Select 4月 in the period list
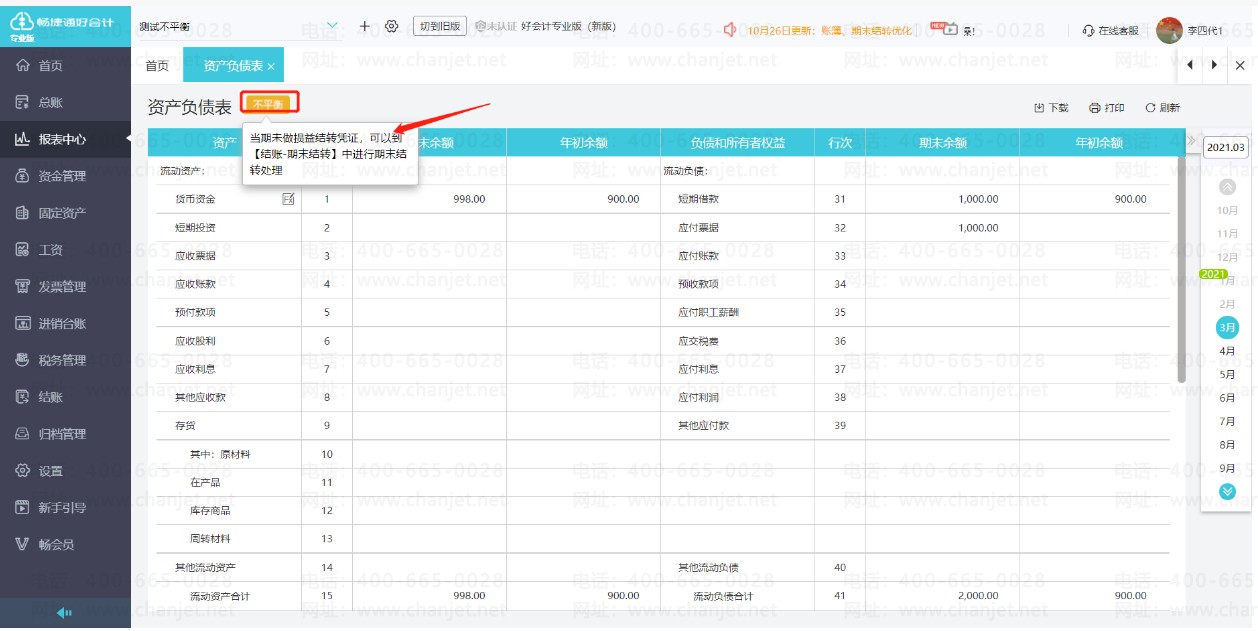This screenshot has height=631, width=1258. (x=1227, y=351)
